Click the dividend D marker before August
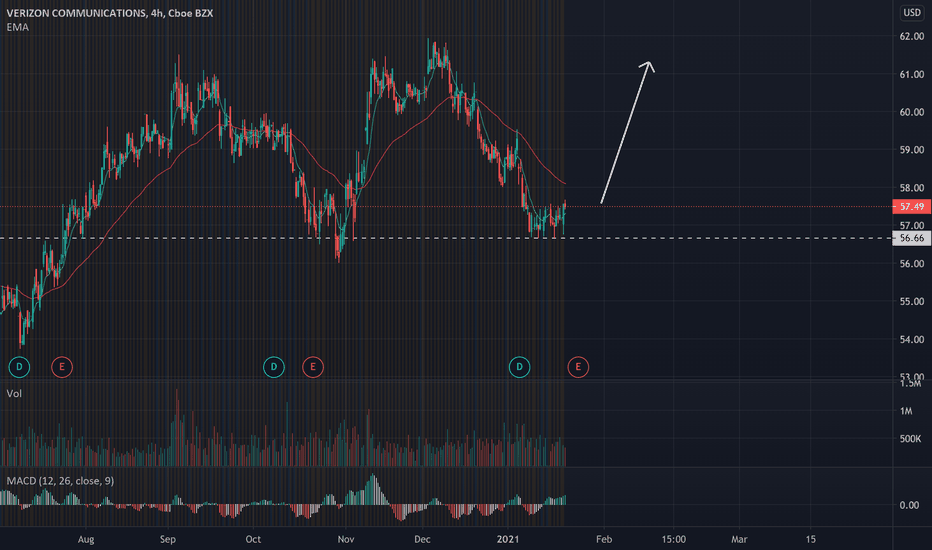 (19, 367)
